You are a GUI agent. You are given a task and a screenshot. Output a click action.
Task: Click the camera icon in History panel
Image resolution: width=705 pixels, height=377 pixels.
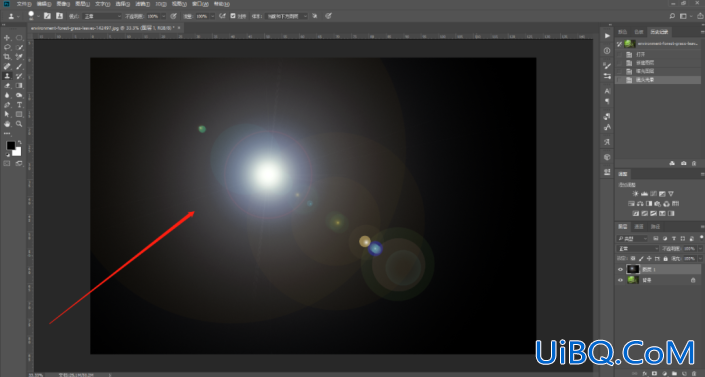(683, 163)
